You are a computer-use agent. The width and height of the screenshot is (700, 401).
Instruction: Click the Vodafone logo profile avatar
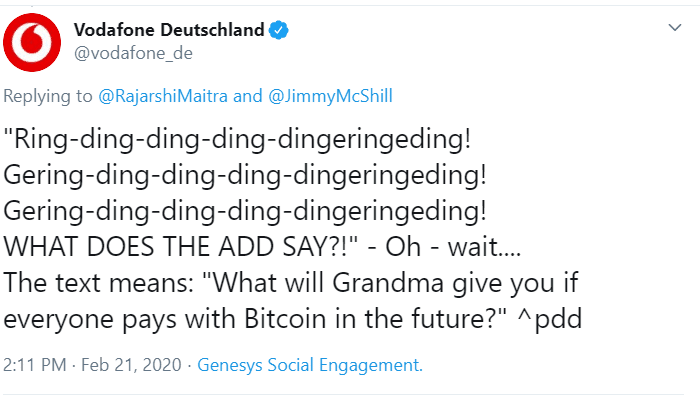(34, 41)
